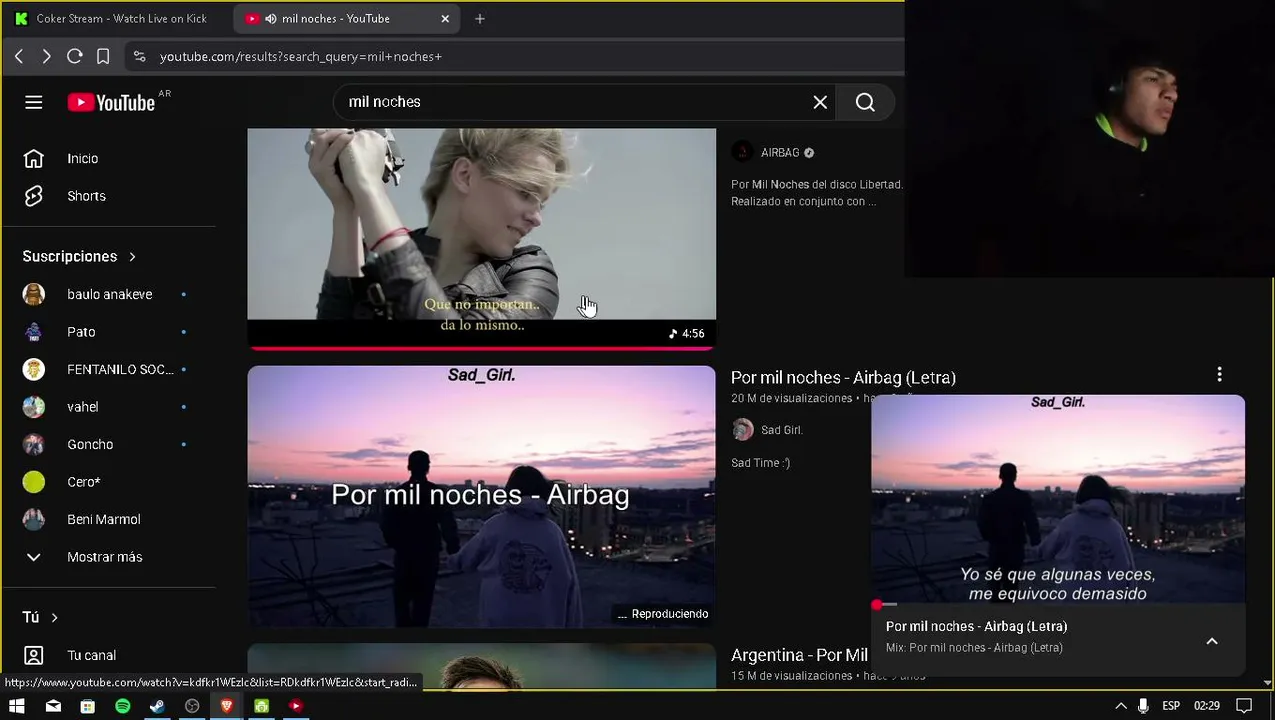The width and height of the screenshot is (1275, 720).
Task: Open AIRBAG video thumbnail with 4:56 duration
Action: click(x=482, y=238)
